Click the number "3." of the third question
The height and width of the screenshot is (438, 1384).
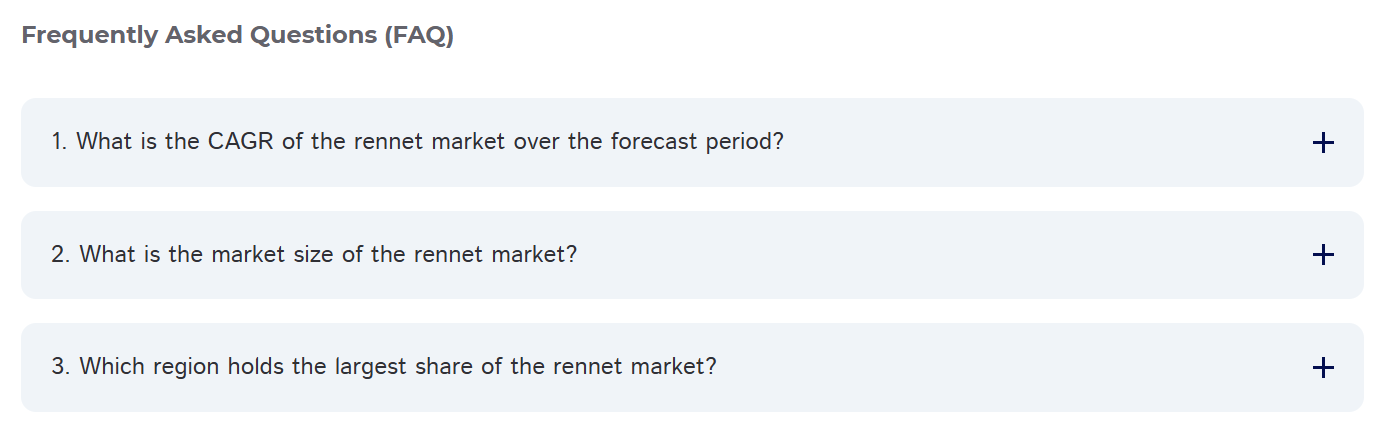pyautogui.click(x=61, y=367)
